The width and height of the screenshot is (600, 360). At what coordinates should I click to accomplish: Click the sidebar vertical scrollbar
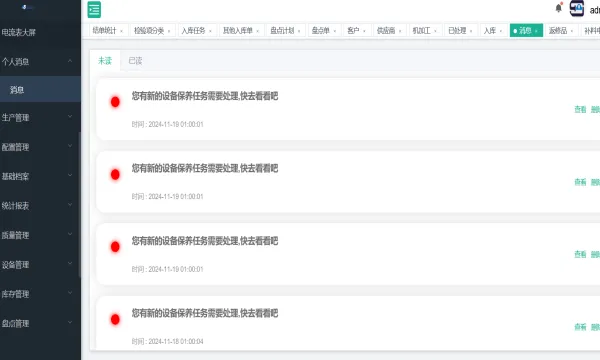80,204
